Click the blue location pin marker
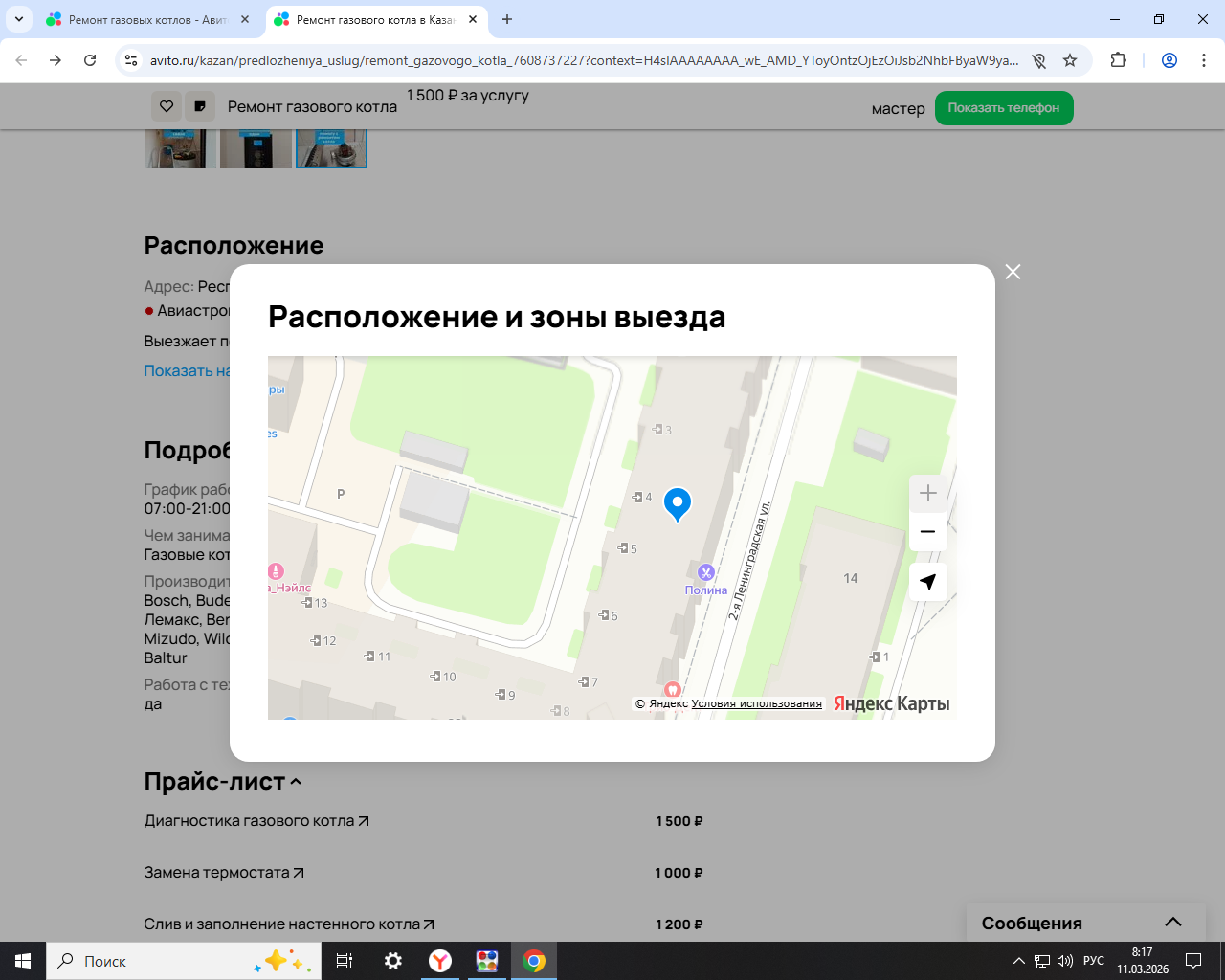This screenshot has width=1225, height=980. tap(678, 502)
